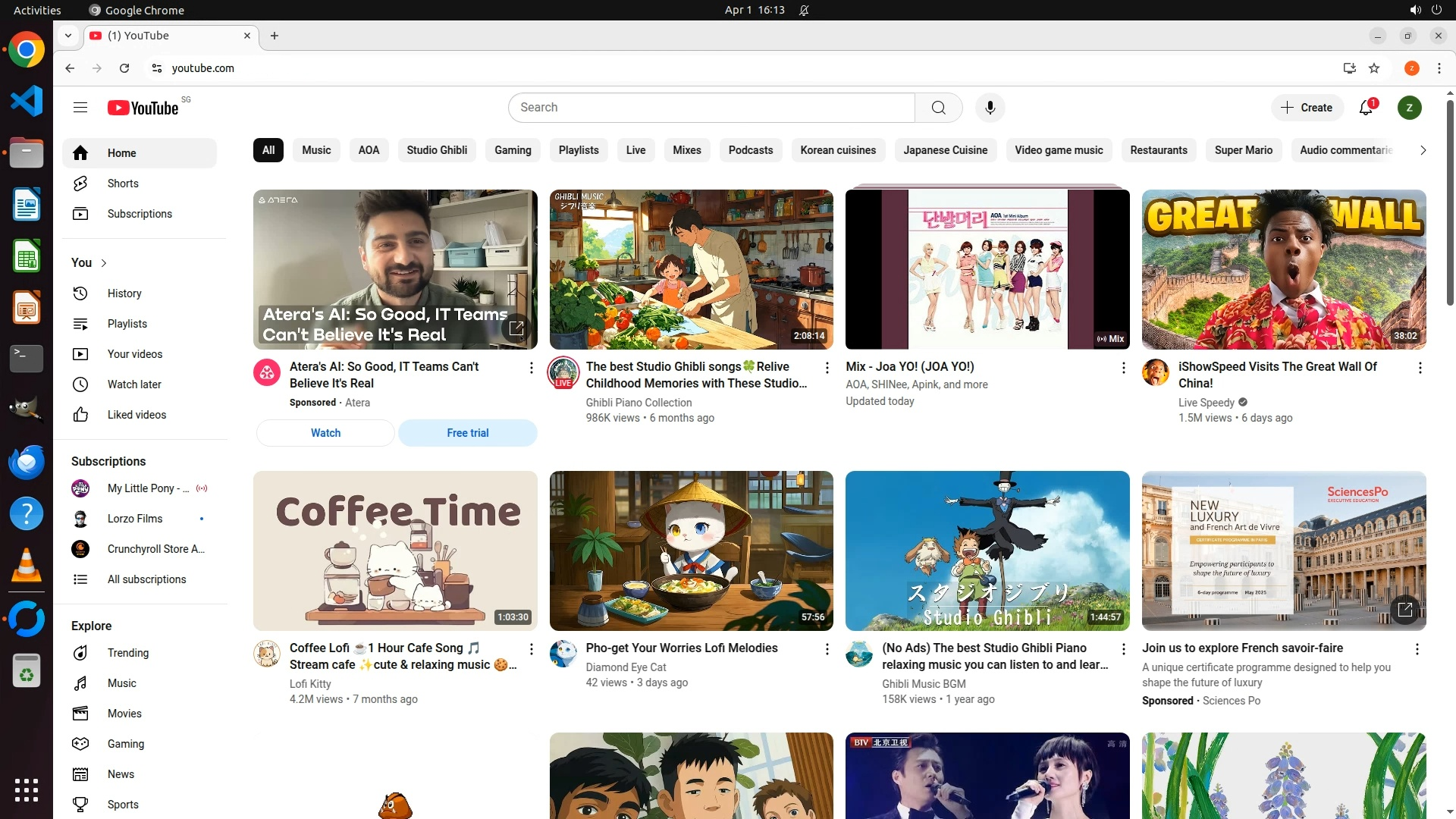The image size is (1456, 819).
Task: Click the Free trial button
Action: click(467, 433)
